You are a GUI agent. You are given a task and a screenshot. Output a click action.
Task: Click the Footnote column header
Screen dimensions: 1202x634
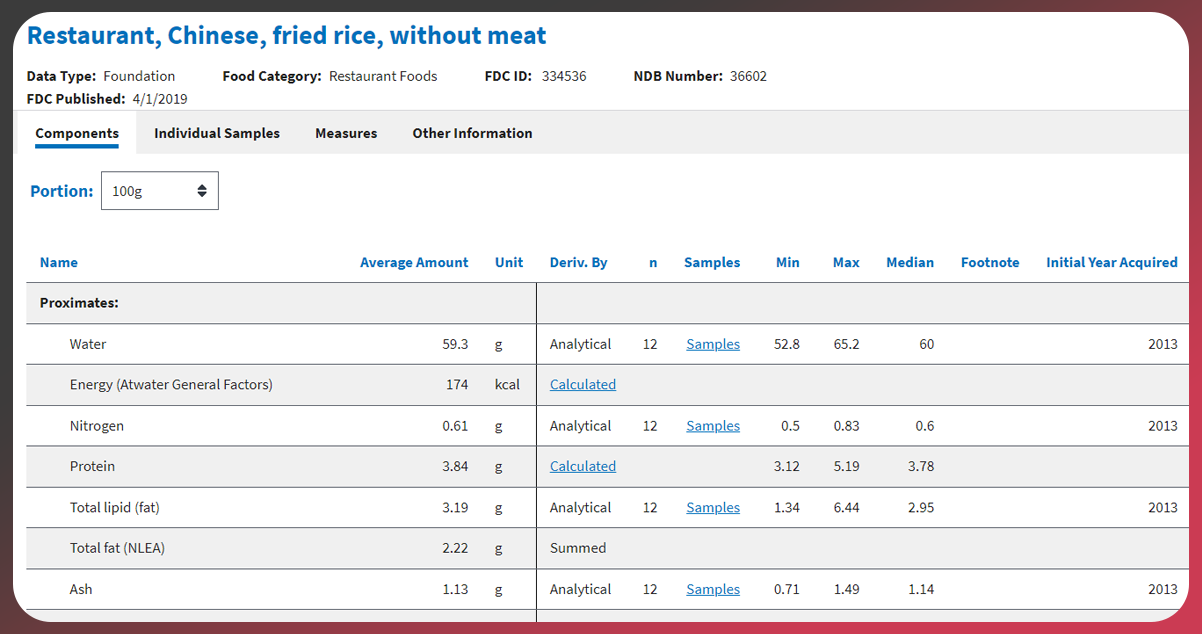click(x=990, y=263)
